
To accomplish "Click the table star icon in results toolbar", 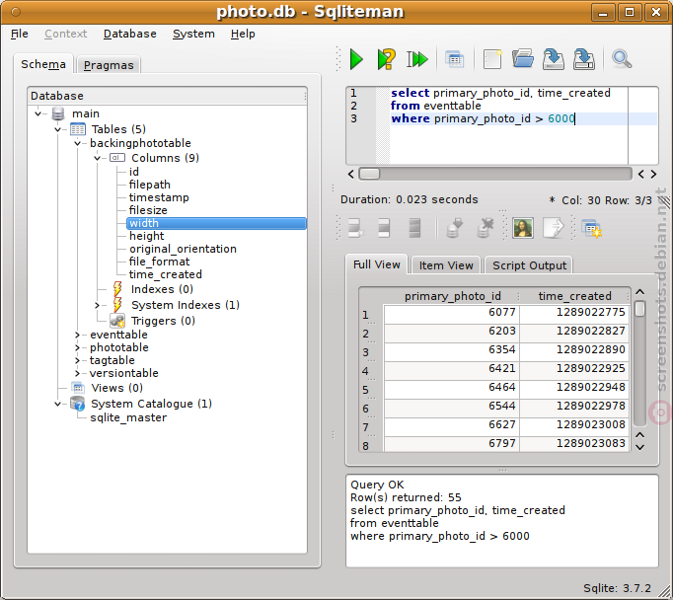I will (x=591, y=228).
